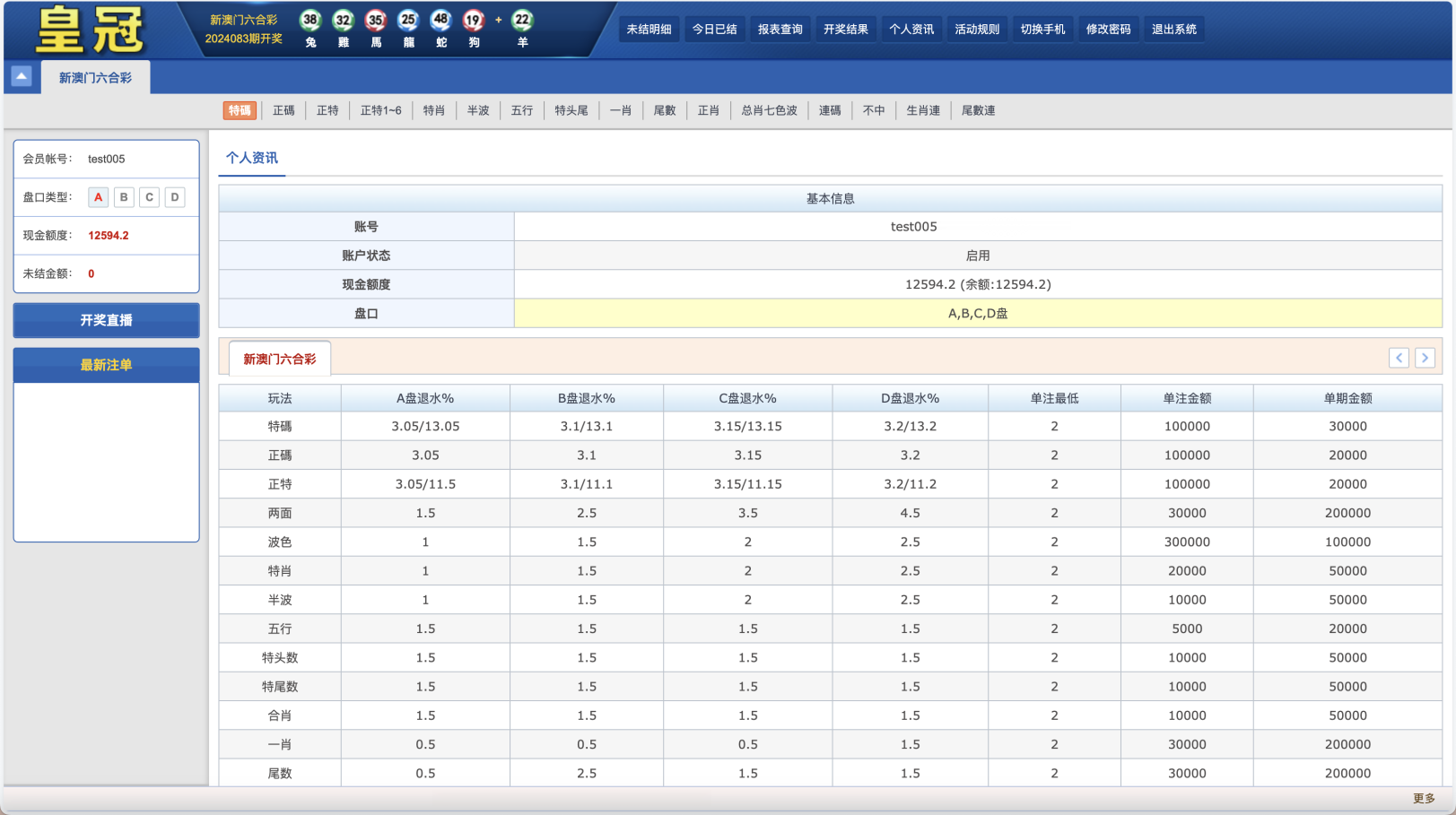Collapse the left sidebar panel
Image resolution: width=1456 pixels, height=815 pixels.
pyautogui.click(x=21, y=77)
